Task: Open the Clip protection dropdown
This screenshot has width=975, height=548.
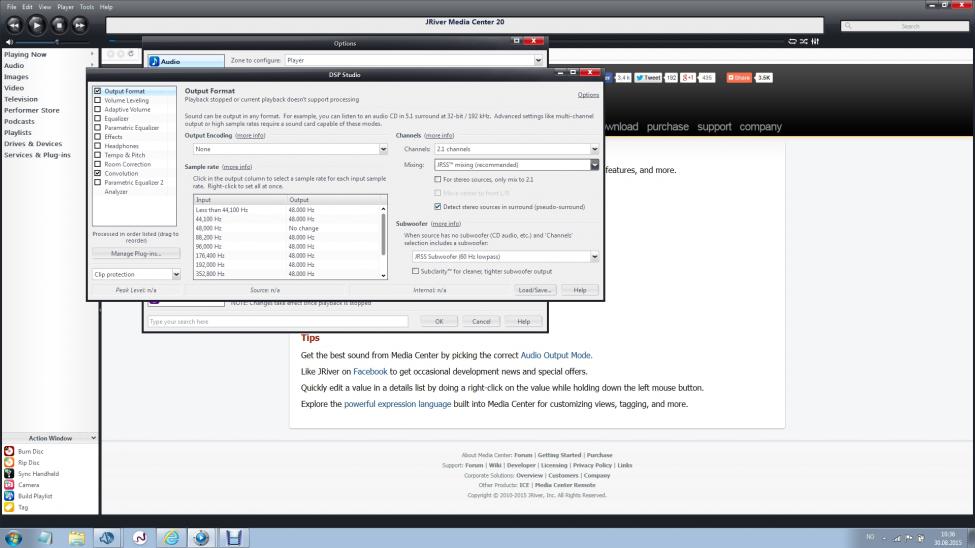Action: click(136, 274)
